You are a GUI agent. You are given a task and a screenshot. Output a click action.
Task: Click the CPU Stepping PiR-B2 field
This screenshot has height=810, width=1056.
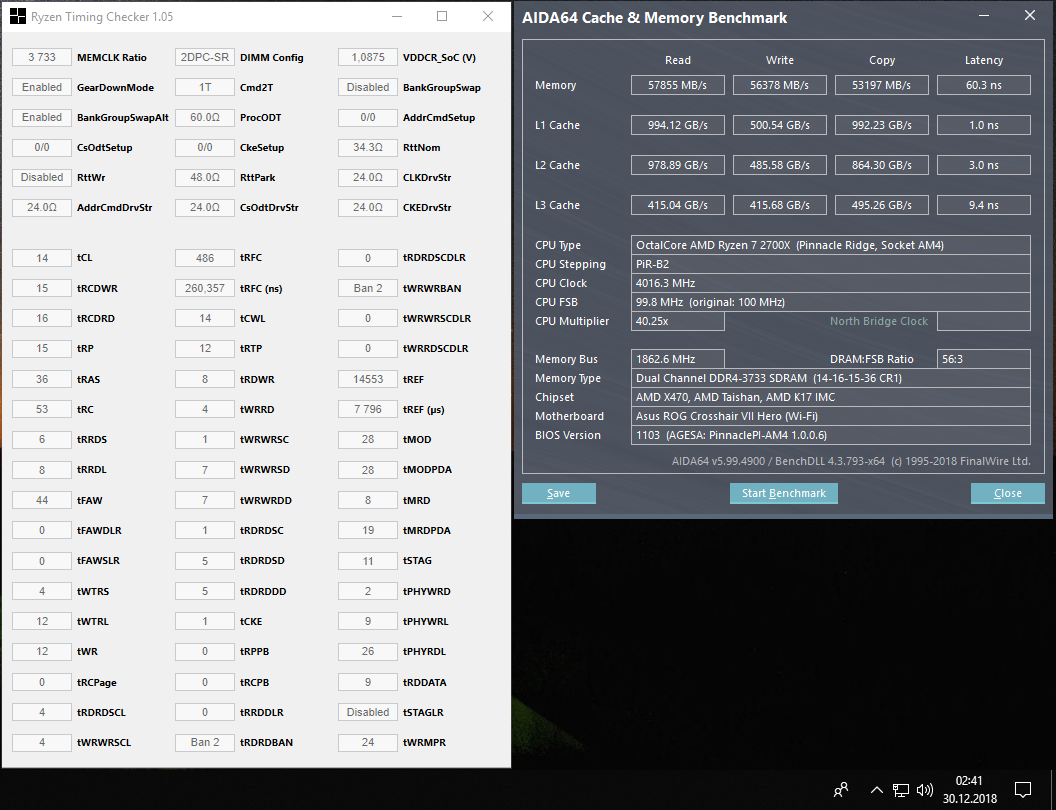830,264
